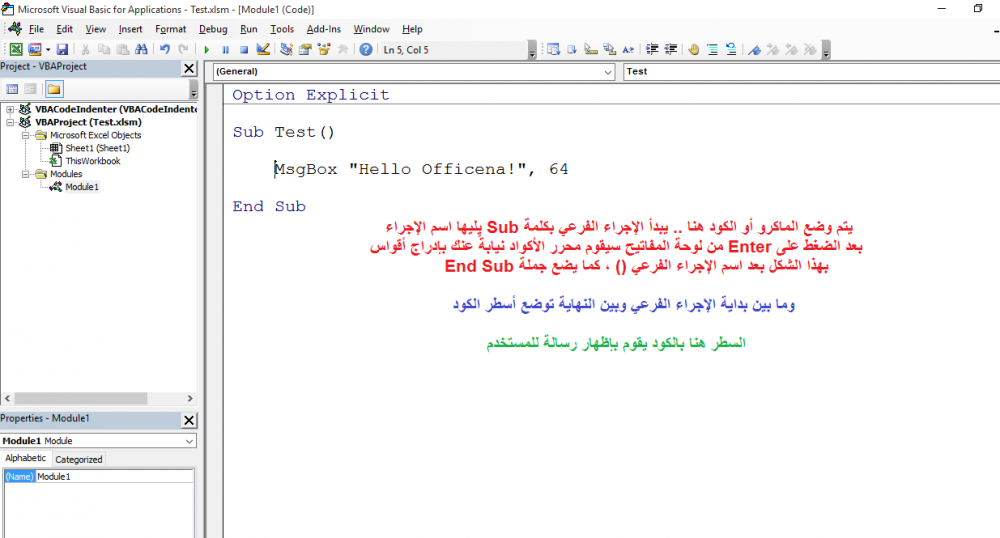
Task: Open the (General) object dropdown
Action: 608,72
